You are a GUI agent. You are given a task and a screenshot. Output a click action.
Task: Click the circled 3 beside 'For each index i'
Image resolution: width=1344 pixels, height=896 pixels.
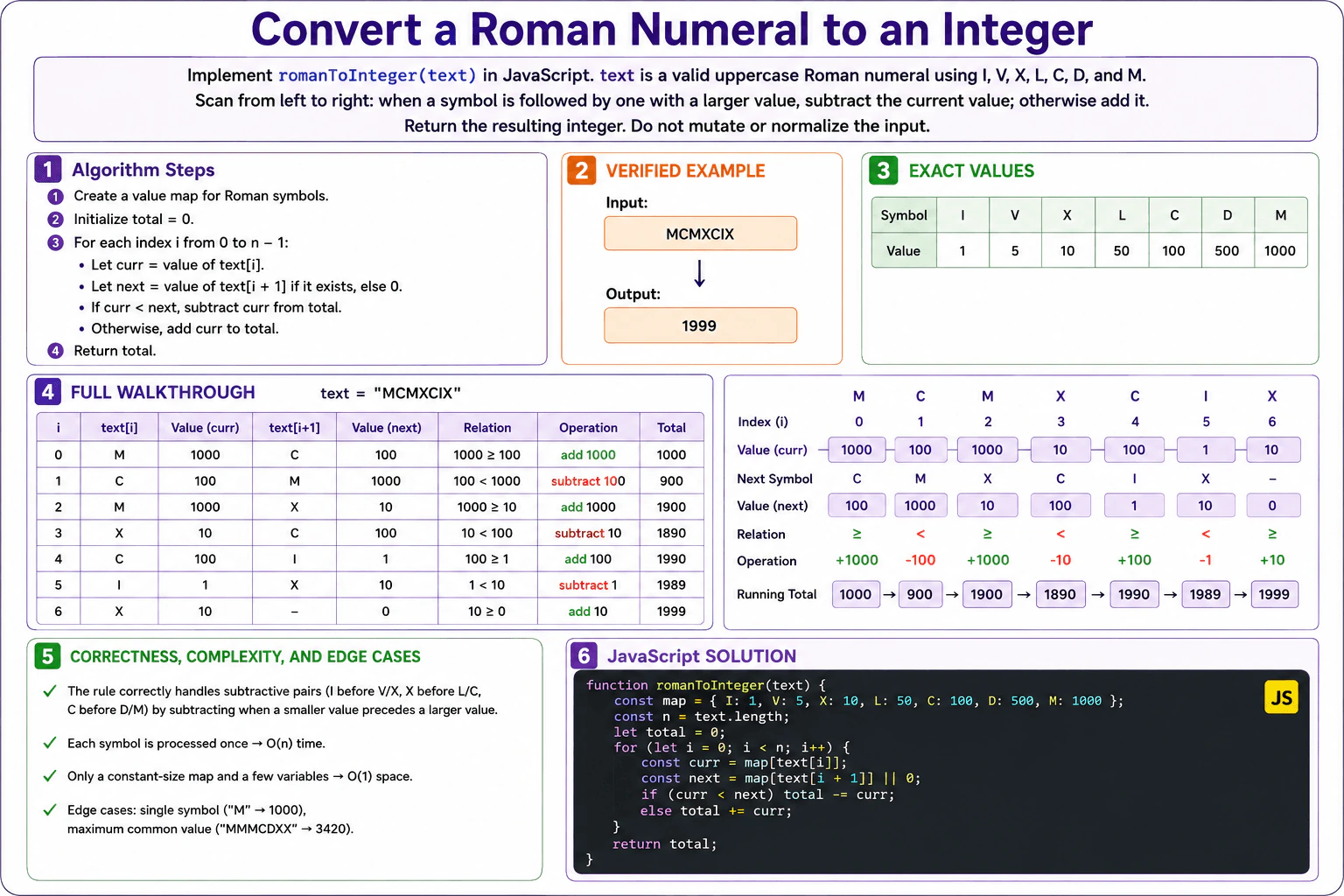[55, 242]
